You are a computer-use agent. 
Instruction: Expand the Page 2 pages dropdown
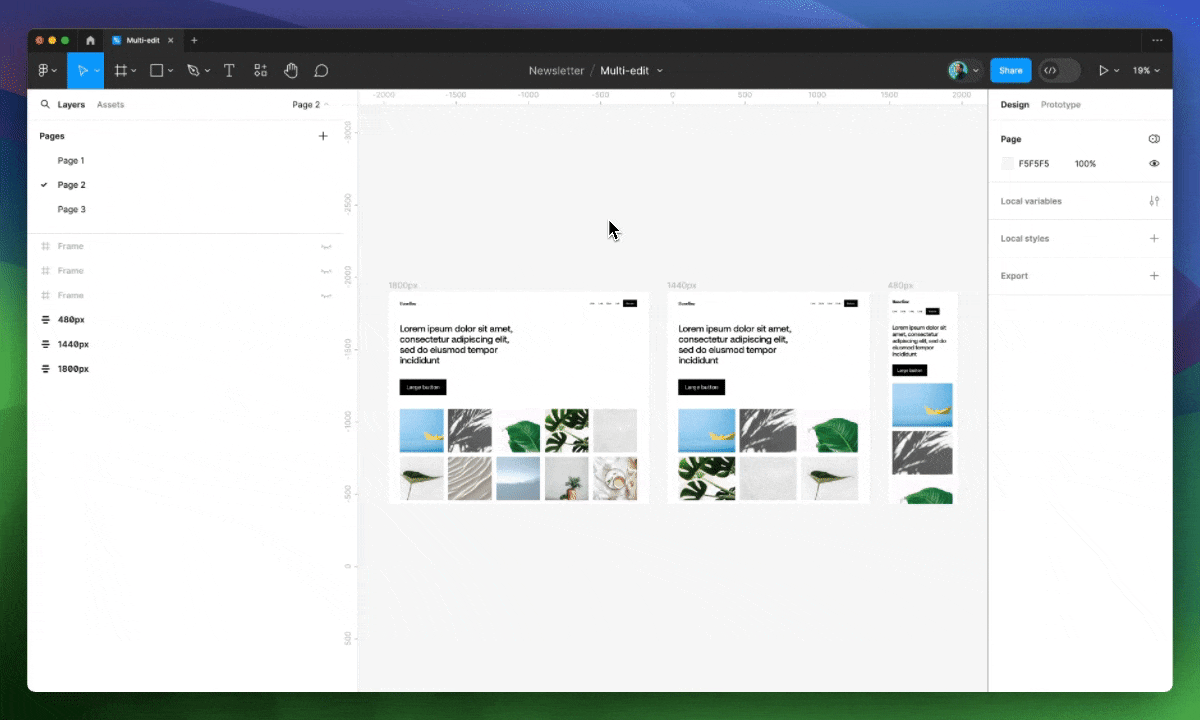tap(310, 104)
